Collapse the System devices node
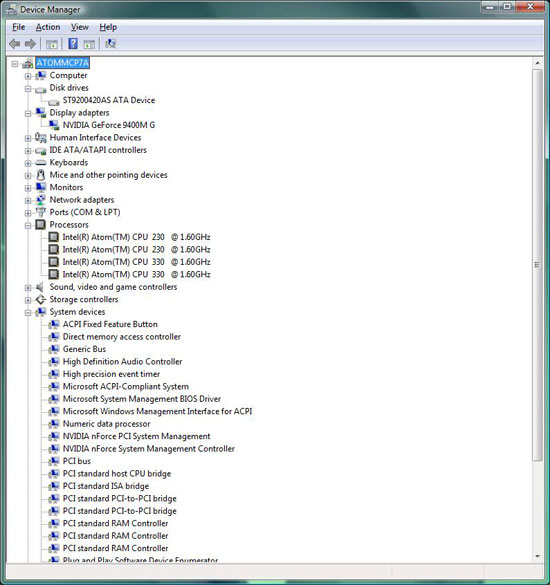 click(28, 313)
